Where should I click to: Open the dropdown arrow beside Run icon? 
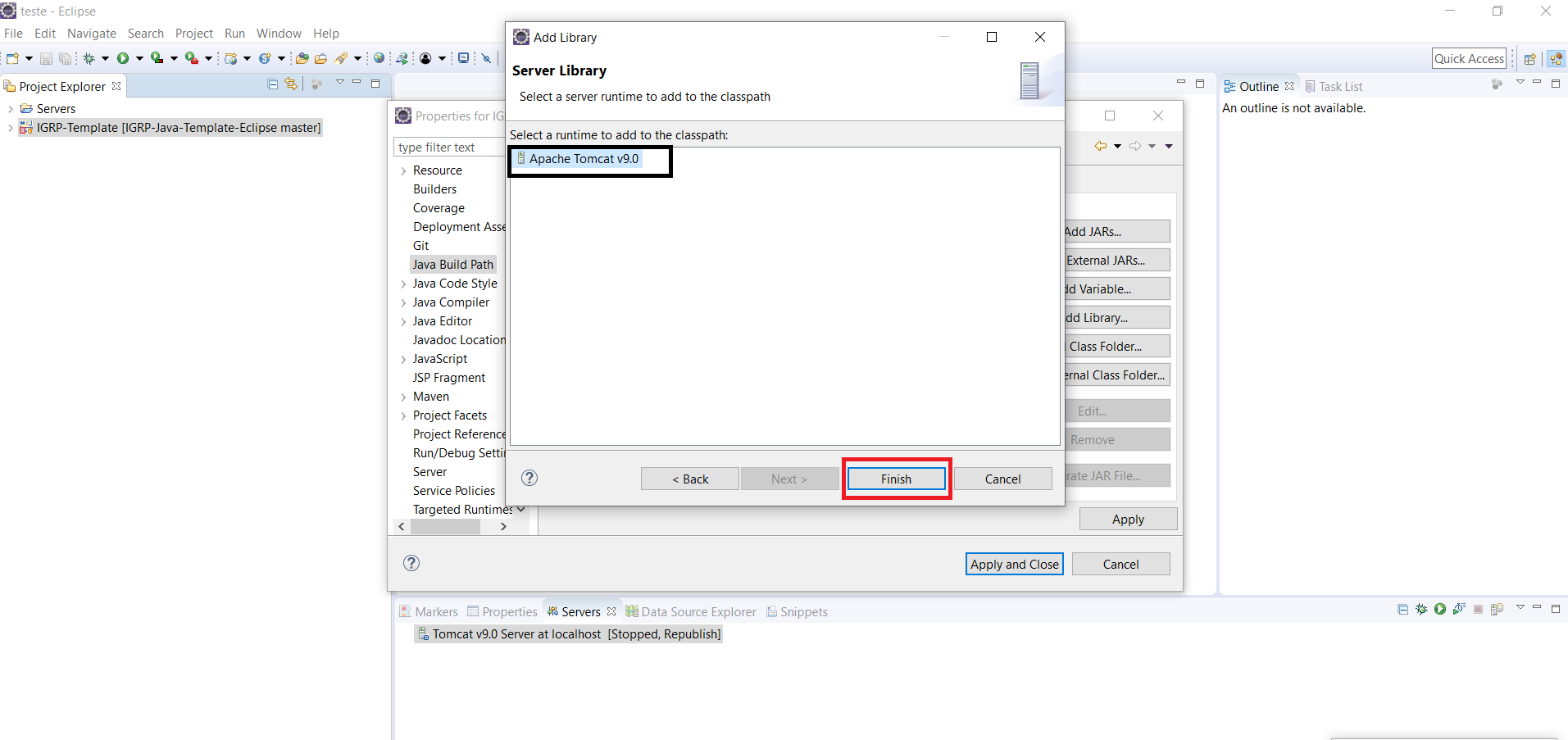click(139, 58)
